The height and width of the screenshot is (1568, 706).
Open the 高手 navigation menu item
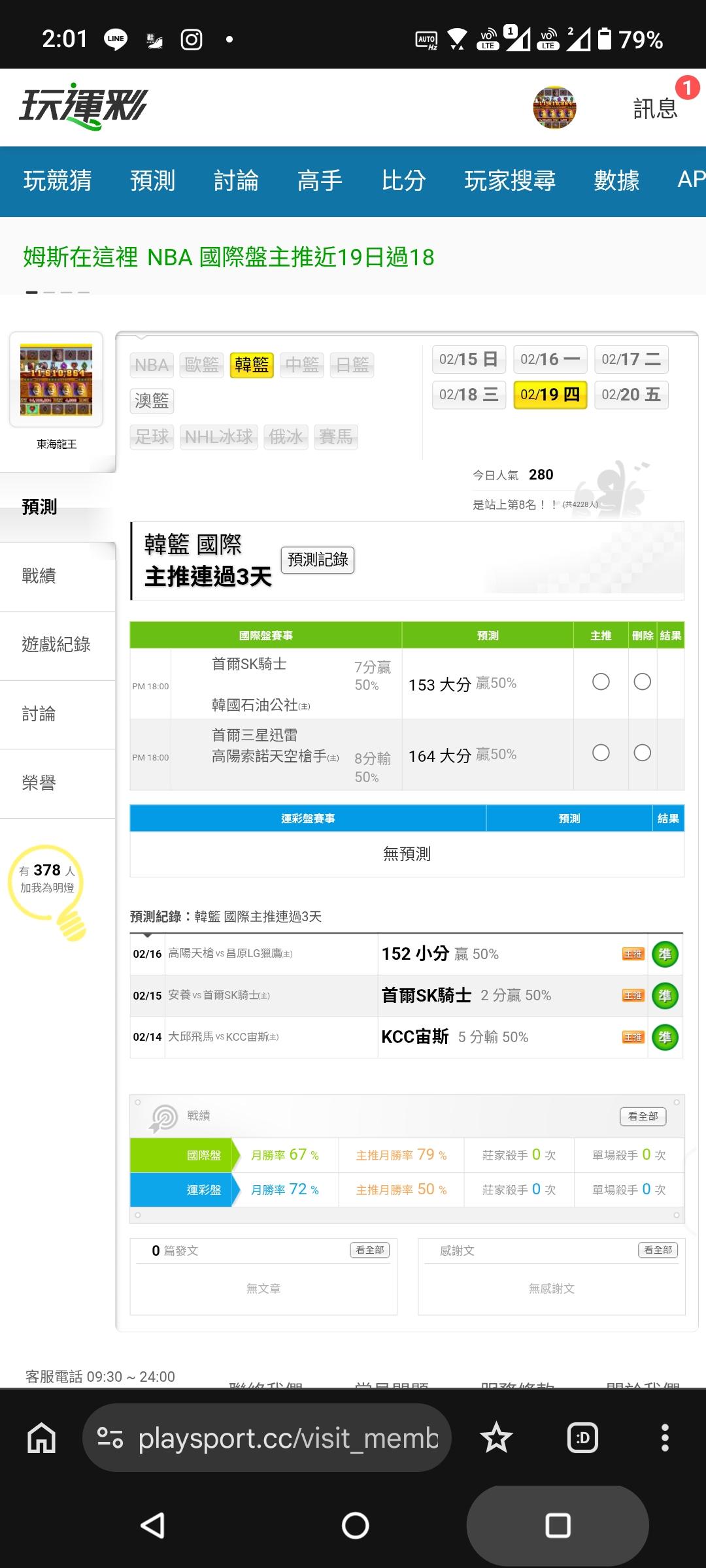click(320, 181)
